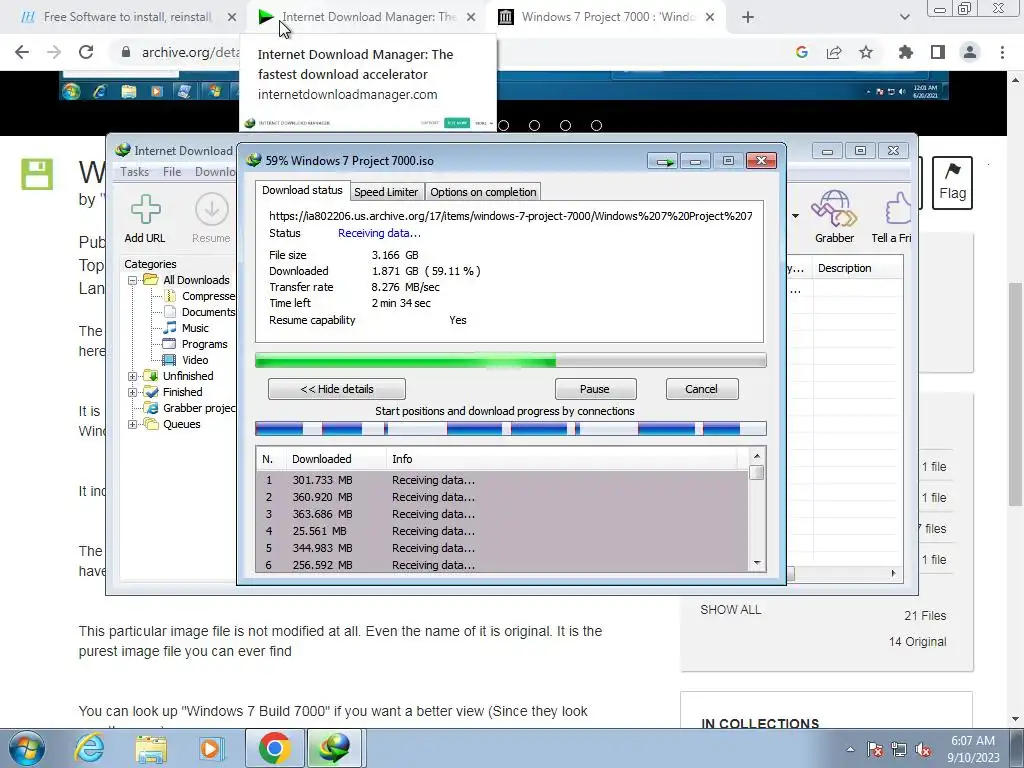Bookmark this page with the star icon

click(866, 52)
